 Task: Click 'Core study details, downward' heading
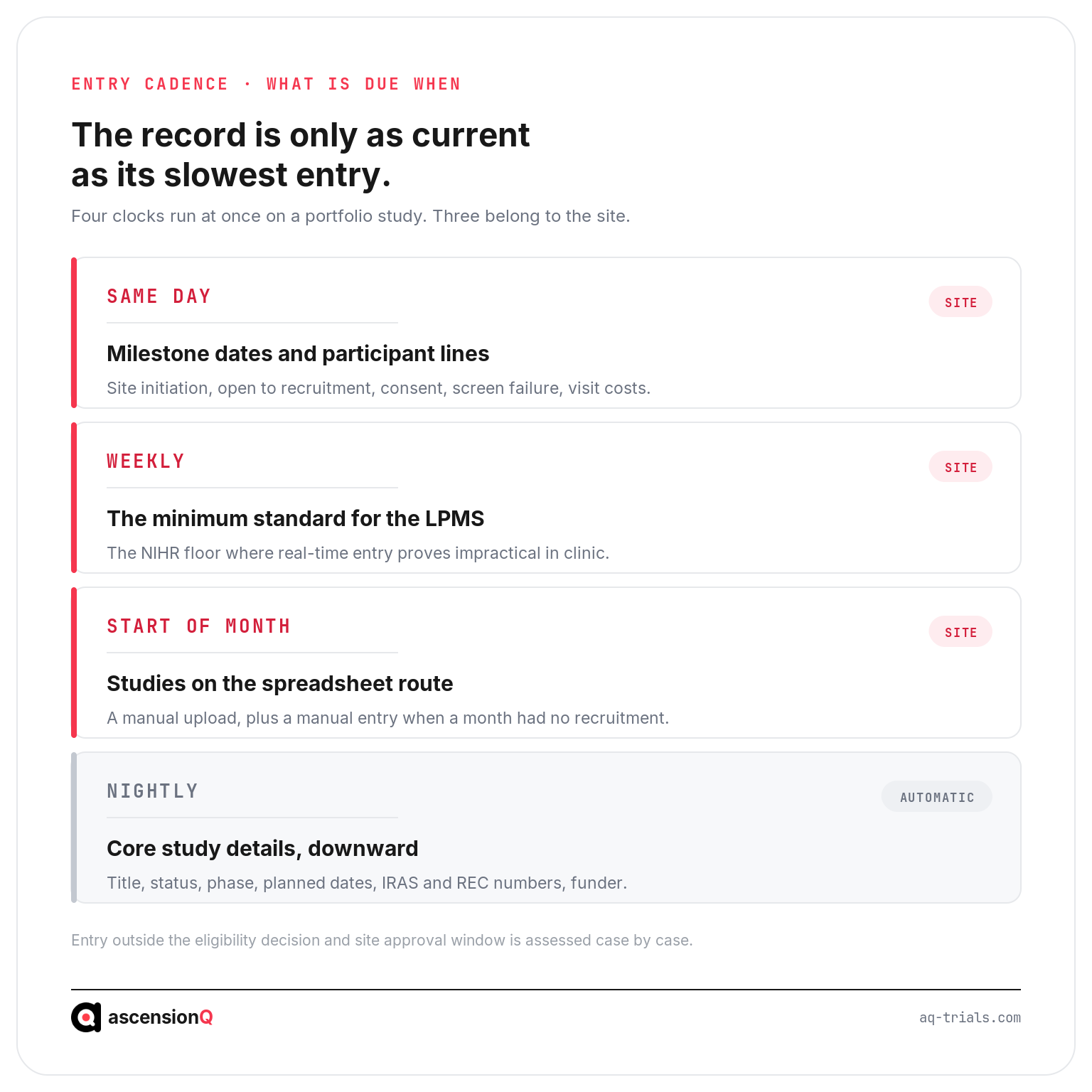click(262, 848)
